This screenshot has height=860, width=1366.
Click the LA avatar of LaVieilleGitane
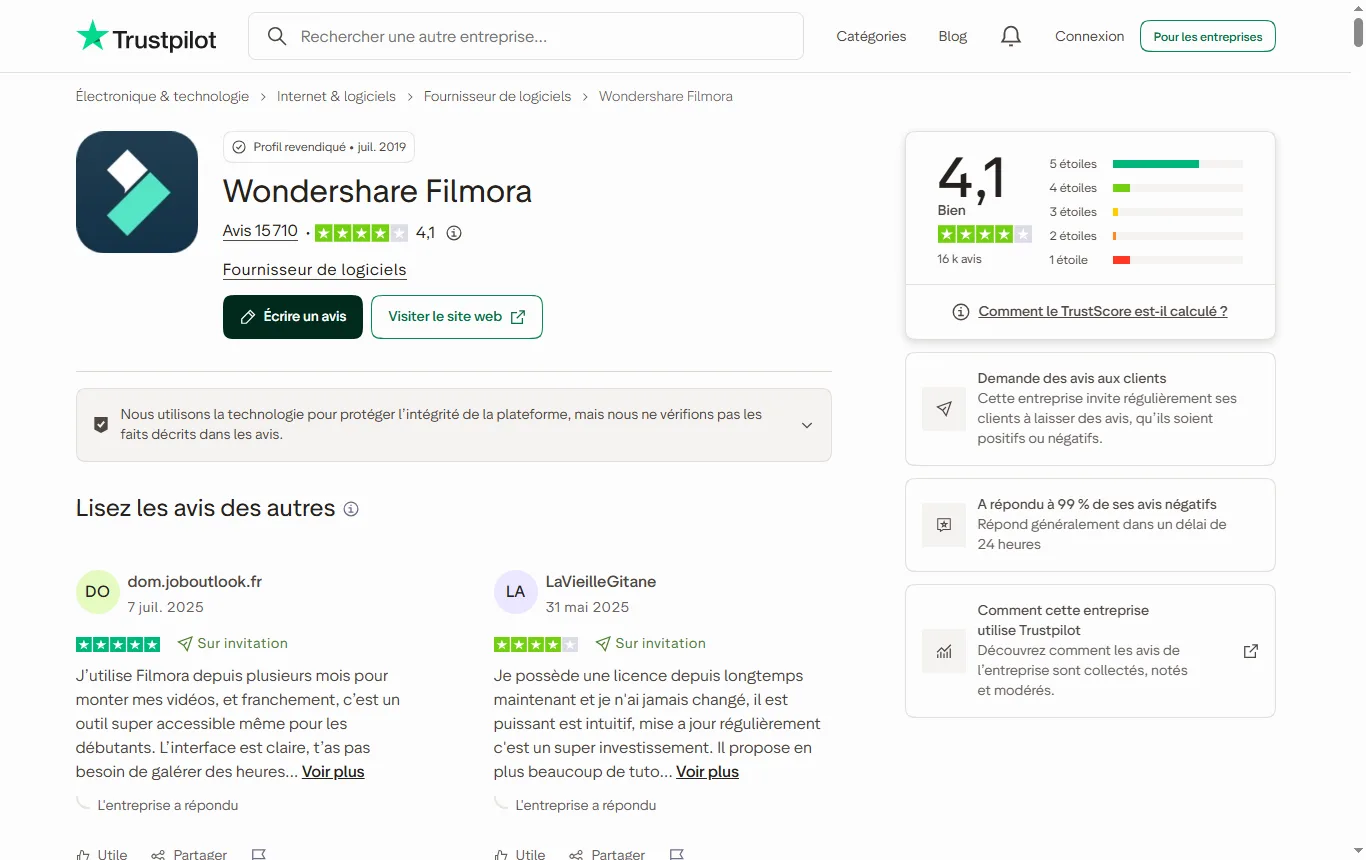point(515,592)
